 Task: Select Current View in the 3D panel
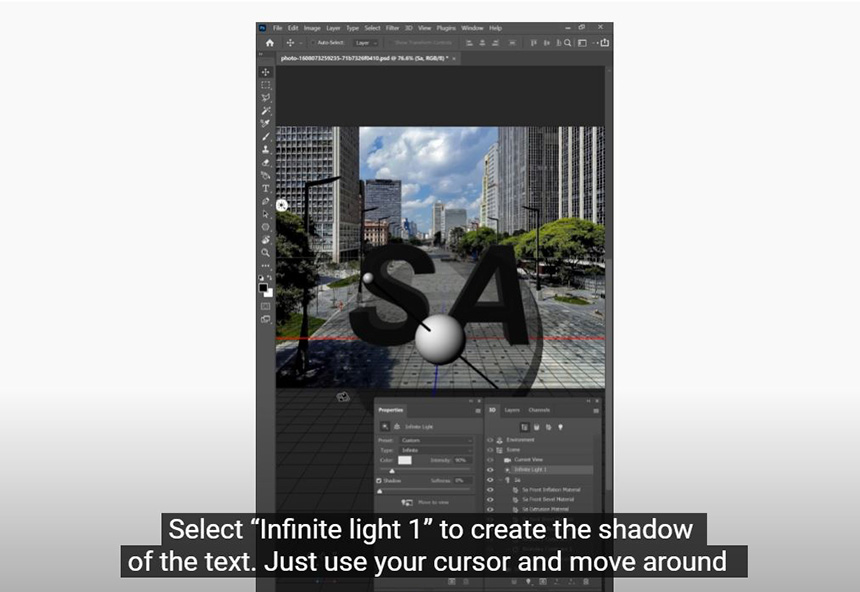pyautogui.click(x=528, y=460)
